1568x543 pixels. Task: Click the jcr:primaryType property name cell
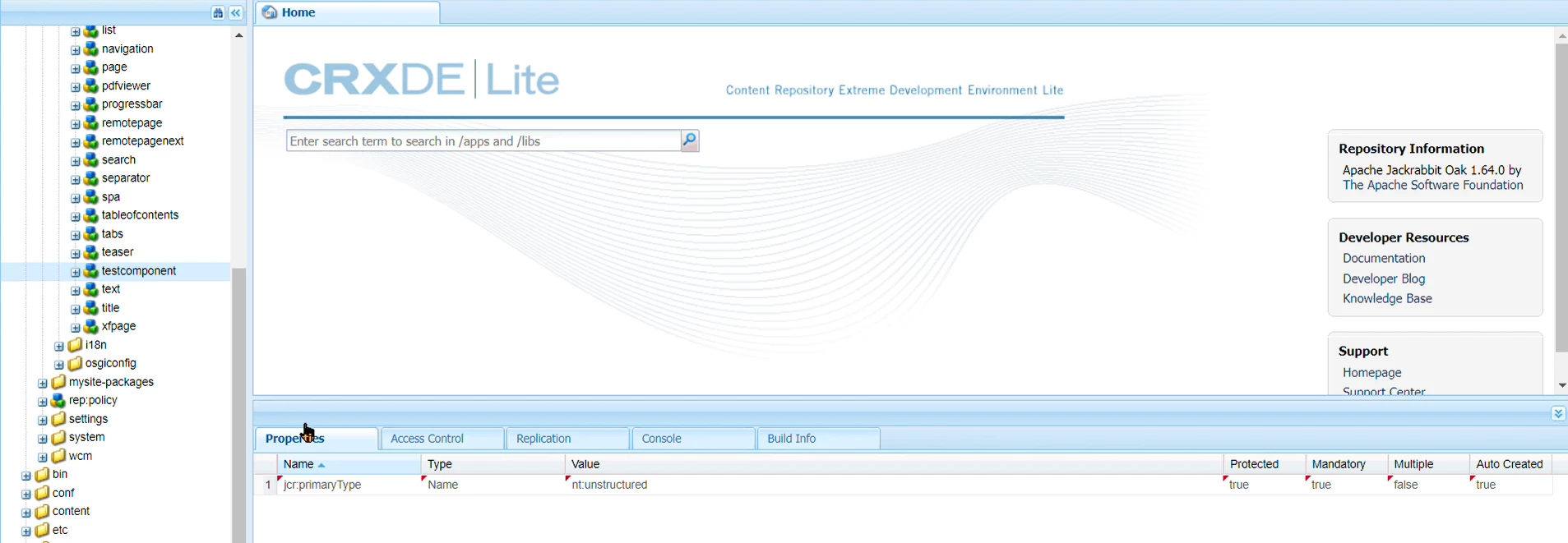(349, 485)
